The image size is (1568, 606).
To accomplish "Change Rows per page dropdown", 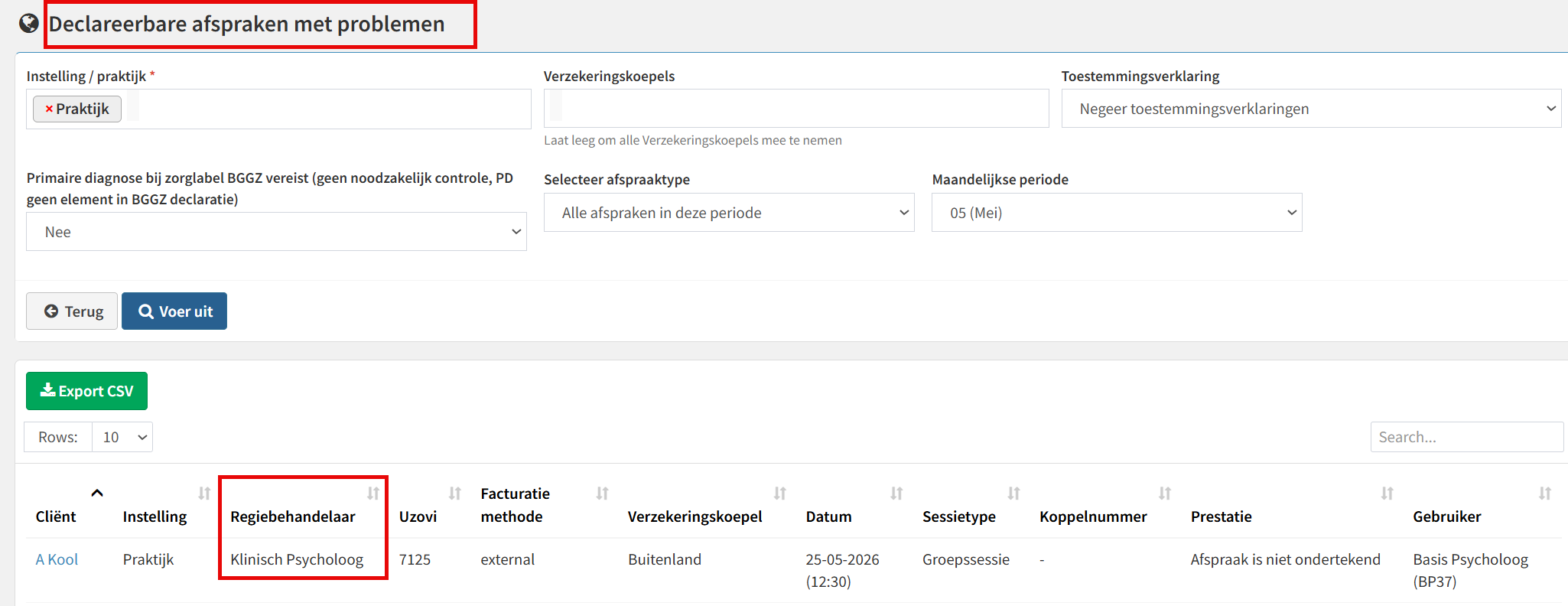I will click(x=122, y=437).
